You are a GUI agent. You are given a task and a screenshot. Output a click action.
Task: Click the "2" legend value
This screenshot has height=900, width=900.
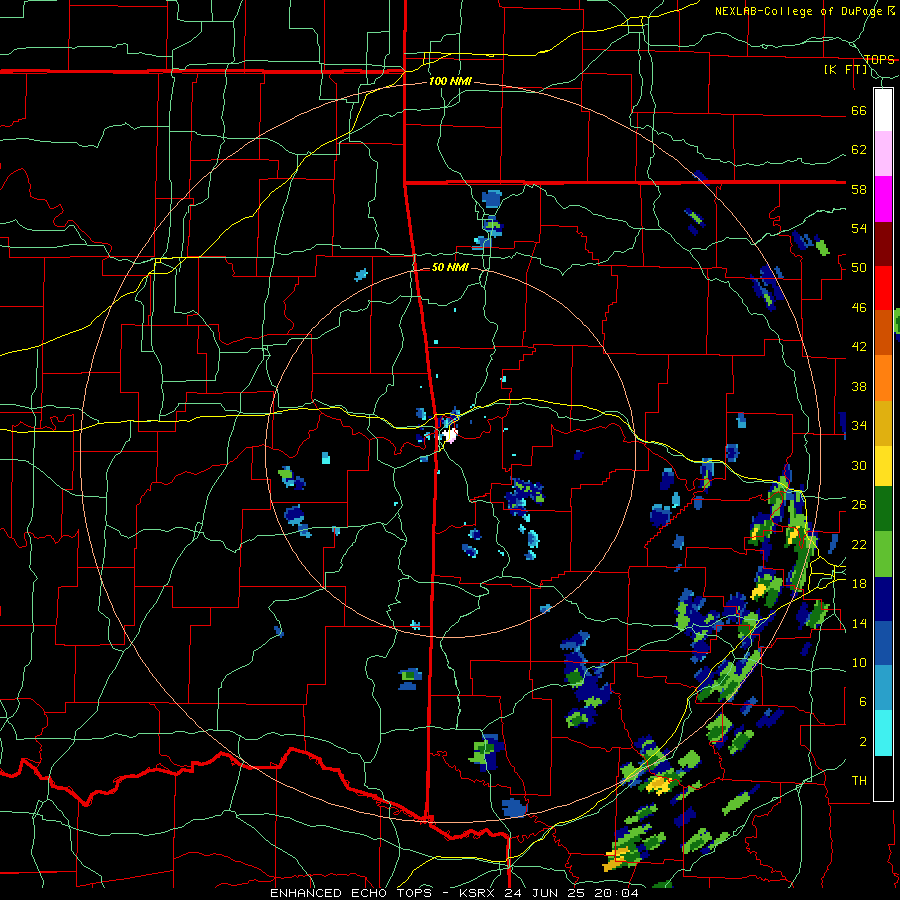coord(863,742)
